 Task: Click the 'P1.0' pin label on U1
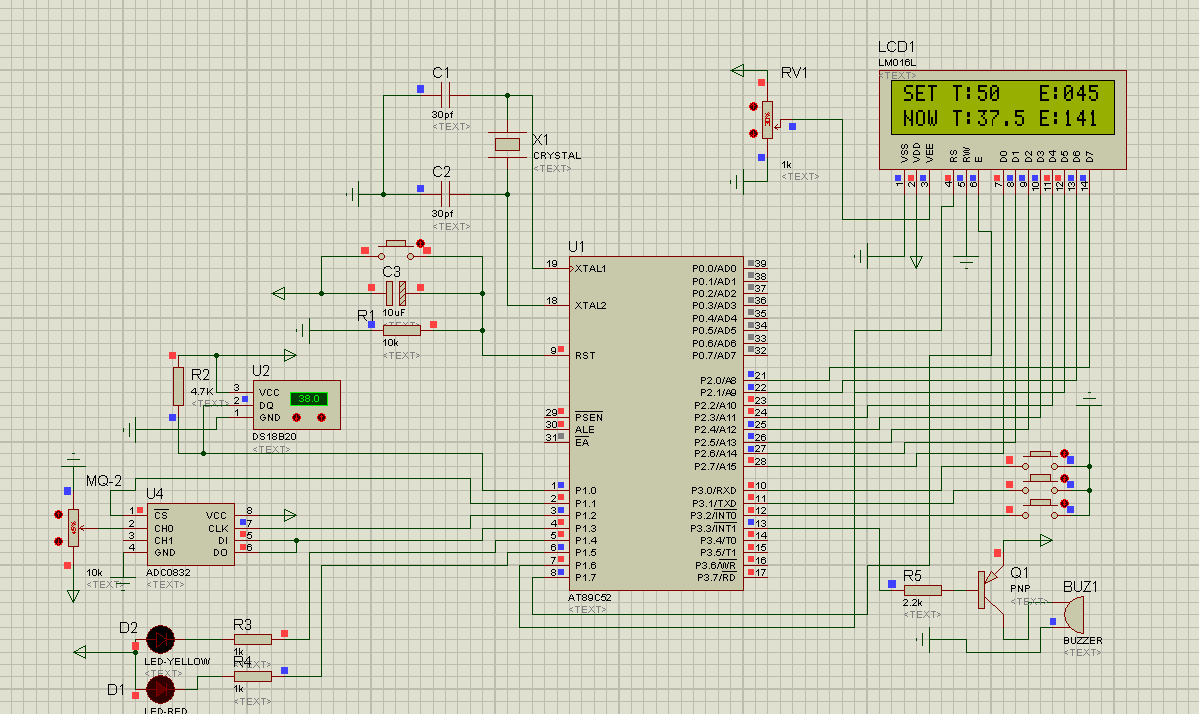586,491
